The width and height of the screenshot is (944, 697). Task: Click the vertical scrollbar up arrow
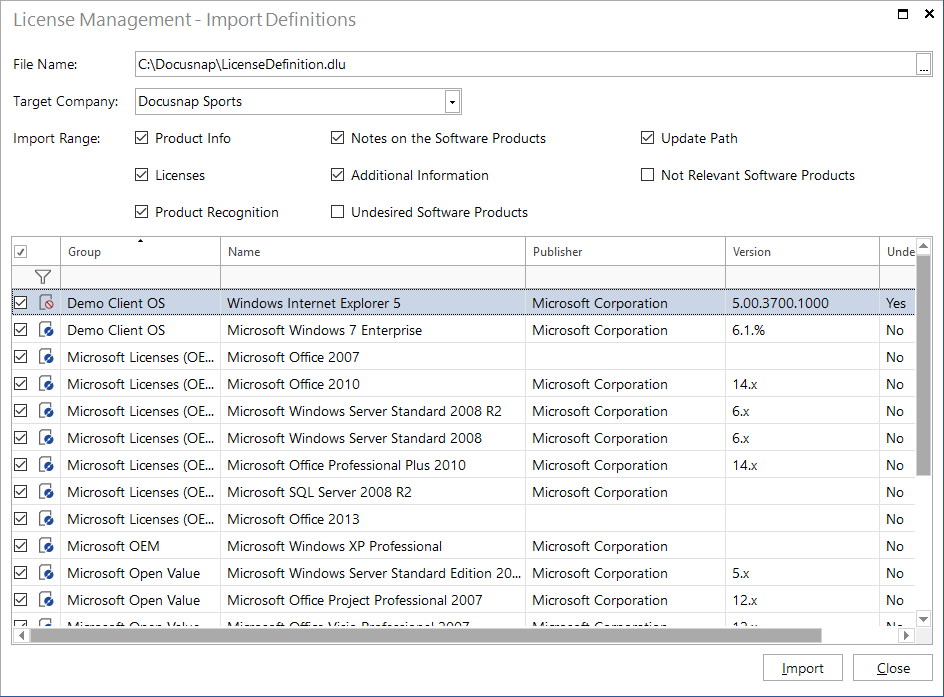tap(924, 245)
